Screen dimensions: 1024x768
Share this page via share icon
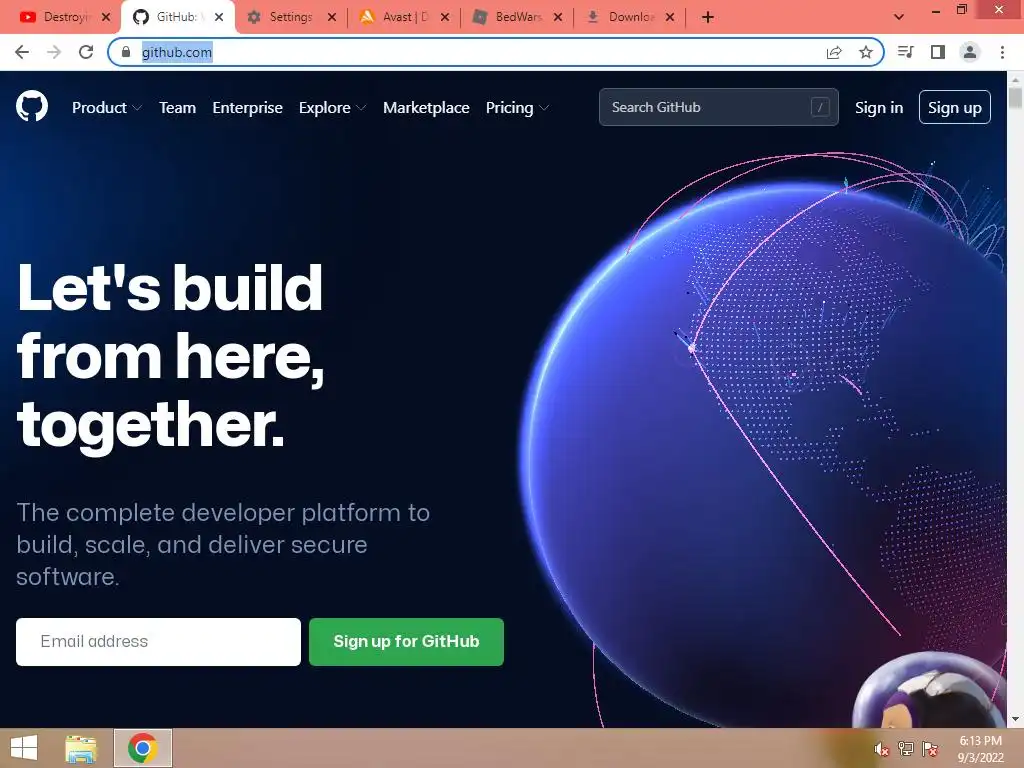pyautogui.click(x=834, y=52)
